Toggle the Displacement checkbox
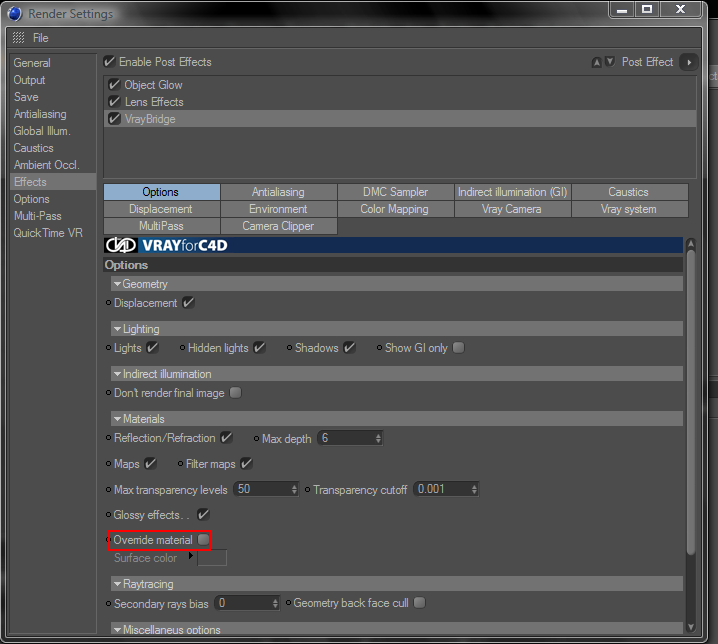 (188, 302)
